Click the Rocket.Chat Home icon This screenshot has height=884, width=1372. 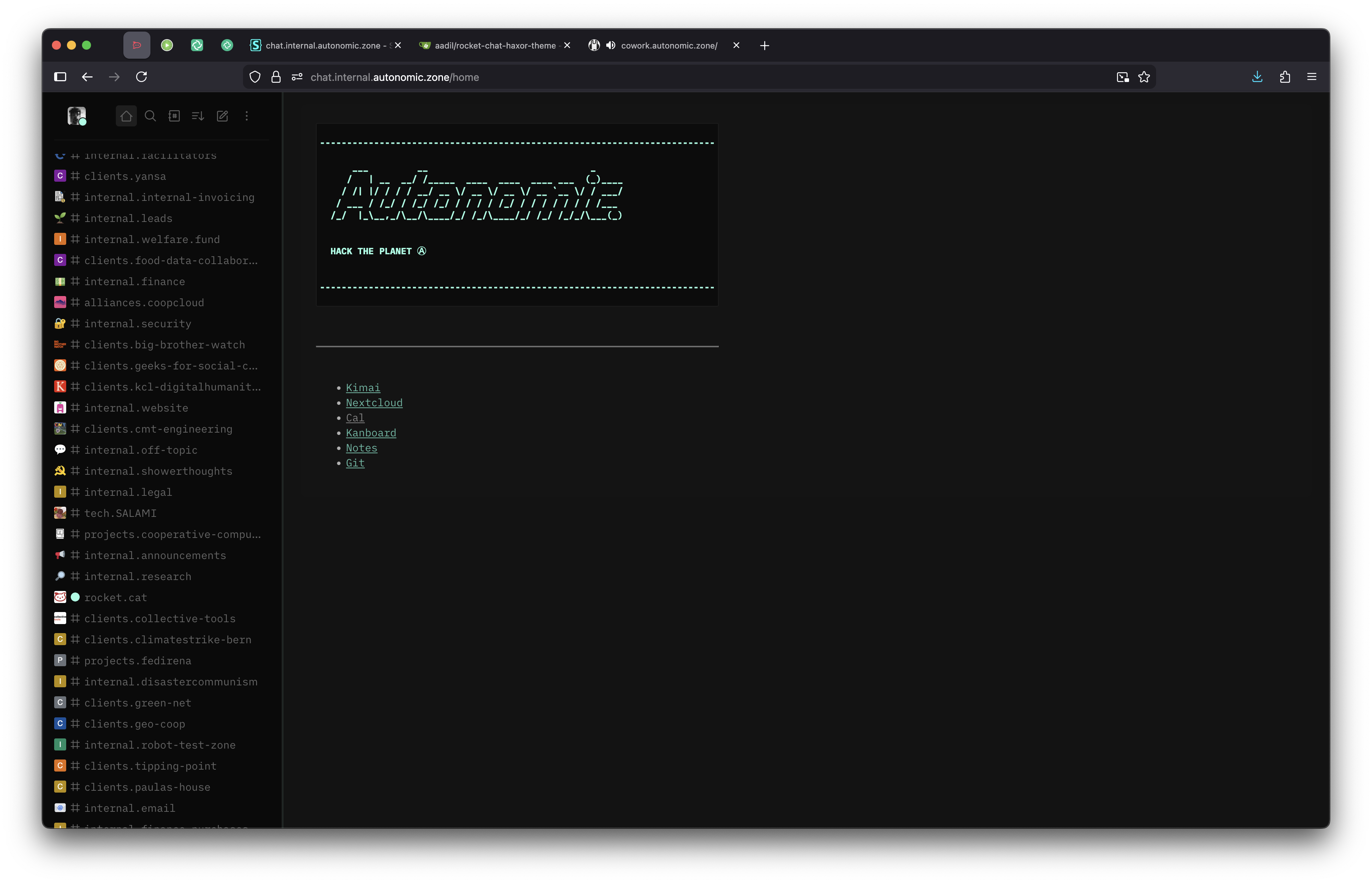(126, 116)
